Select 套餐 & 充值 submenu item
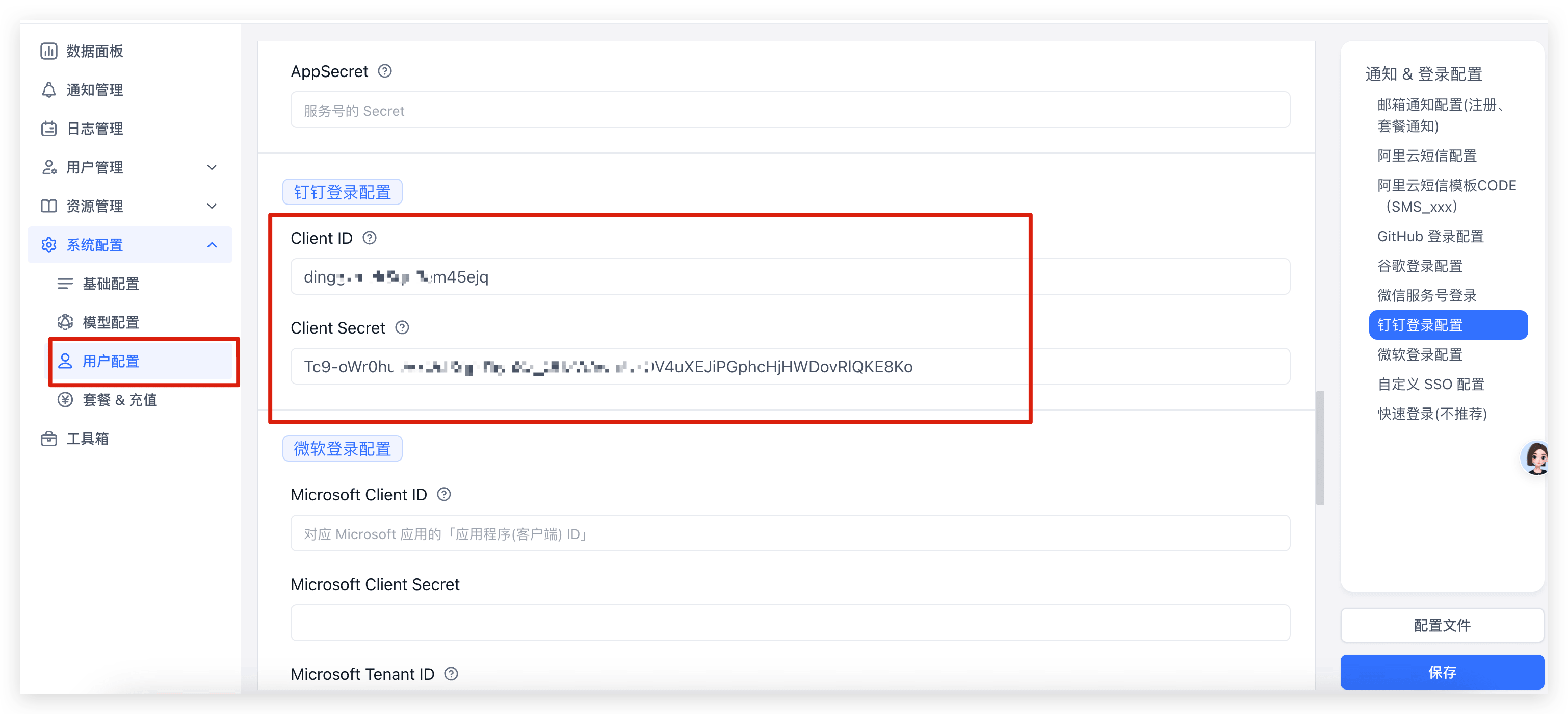Viewport: 1568px width, 714px height. coord(120,400)
